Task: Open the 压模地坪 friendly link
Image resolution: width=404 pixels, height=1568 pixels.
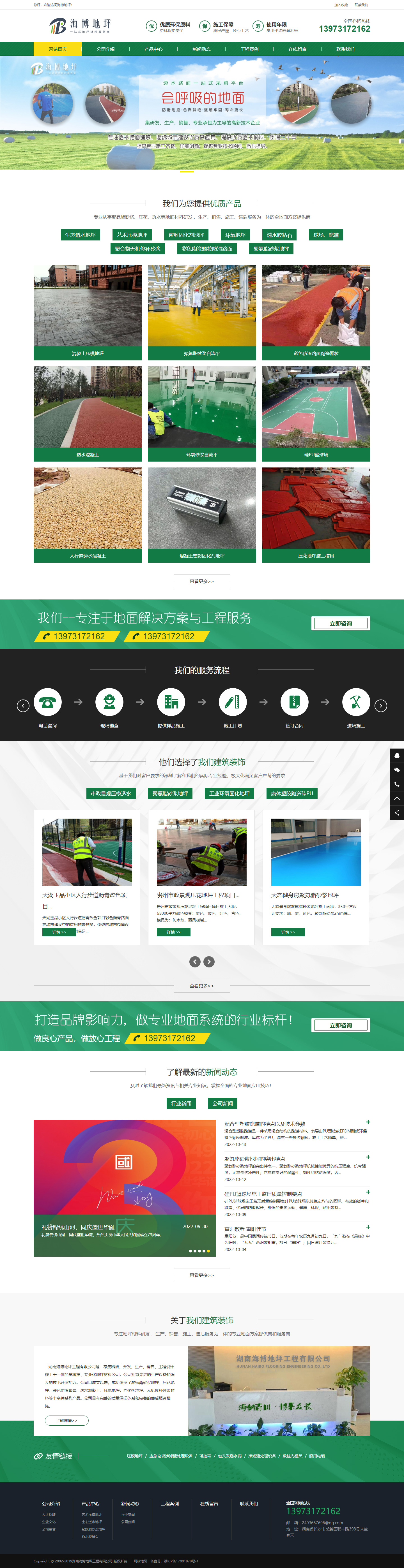Action: tap(135, 1456)
